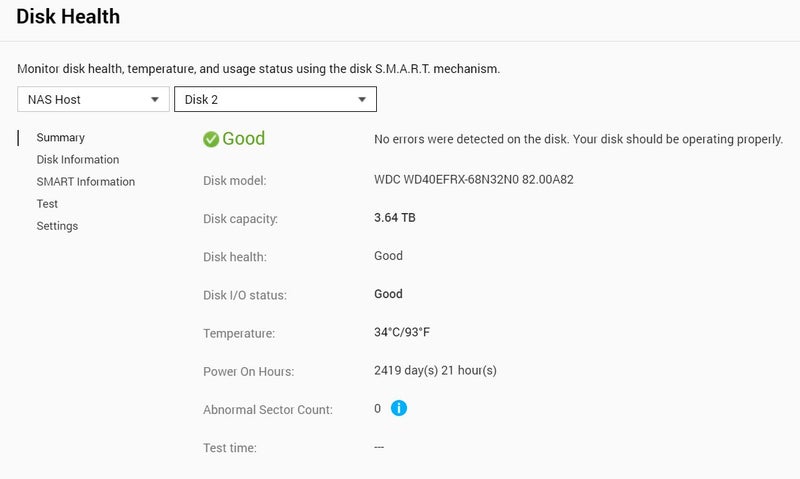Click the Disk Health page title
Image resolution: width=800 pixels, height=479 pixels.
pyautogui.click(x=68, y=17)
